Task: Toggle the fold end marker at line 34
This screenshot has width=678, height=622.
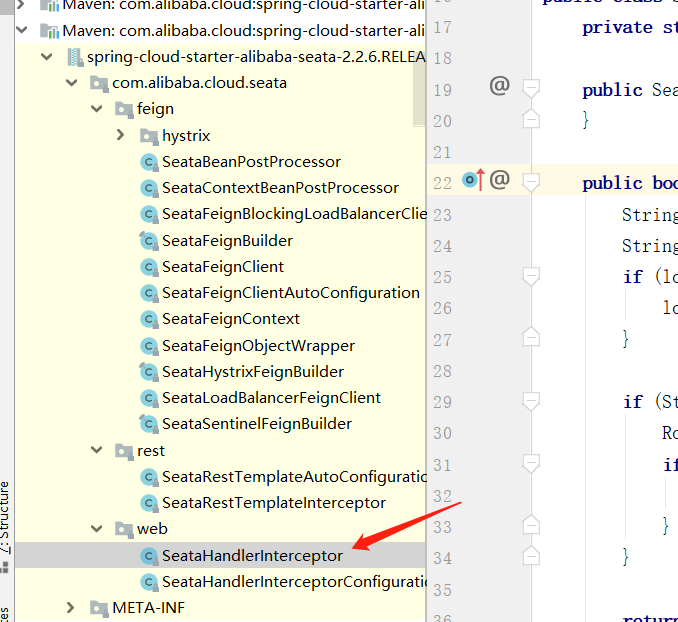Action: [x=531, y=556]
